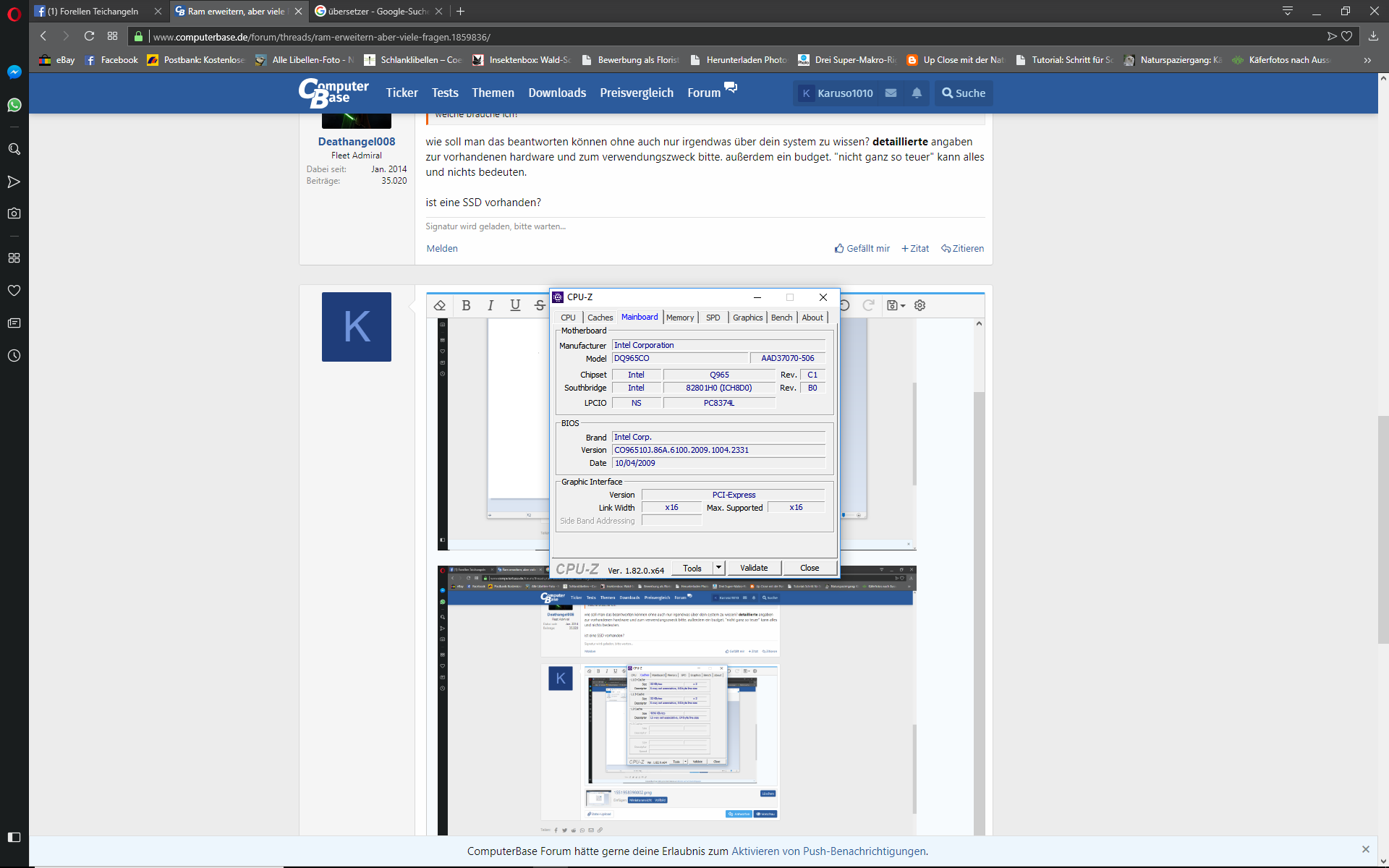Click snapshot camera icon in sidebar
Screen dimensions: 1389x868
point(14,213)
